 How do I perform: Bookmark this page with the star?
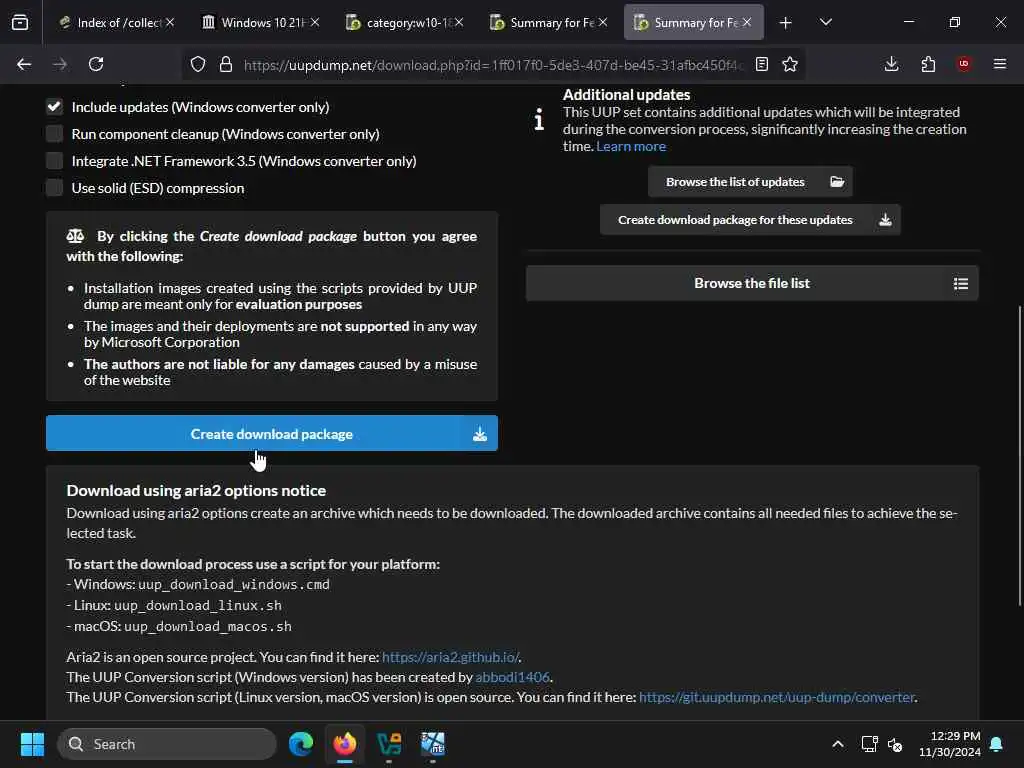tap(790, 64)
